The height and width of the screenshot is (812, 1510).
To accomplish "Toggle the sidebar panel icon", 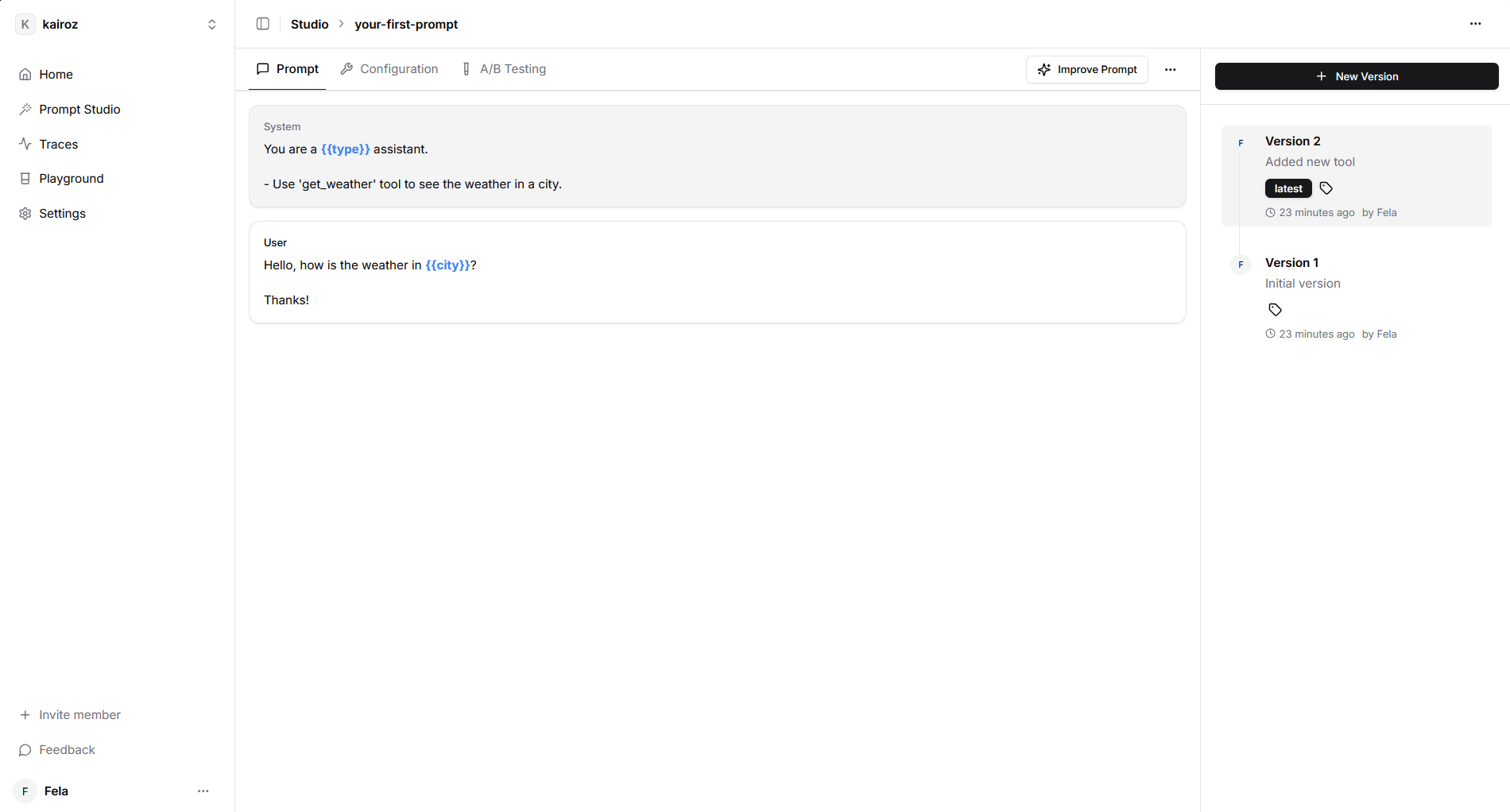I will [x=263, y=24].
